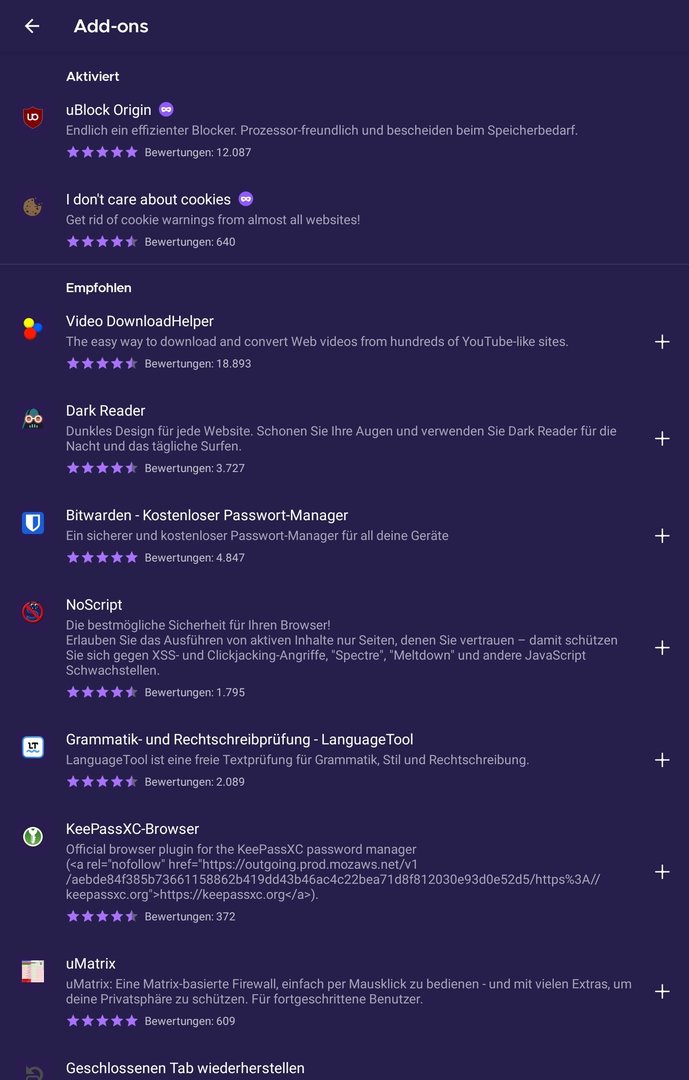Tap the Dark Reader add-on icon

pos(32,419)
